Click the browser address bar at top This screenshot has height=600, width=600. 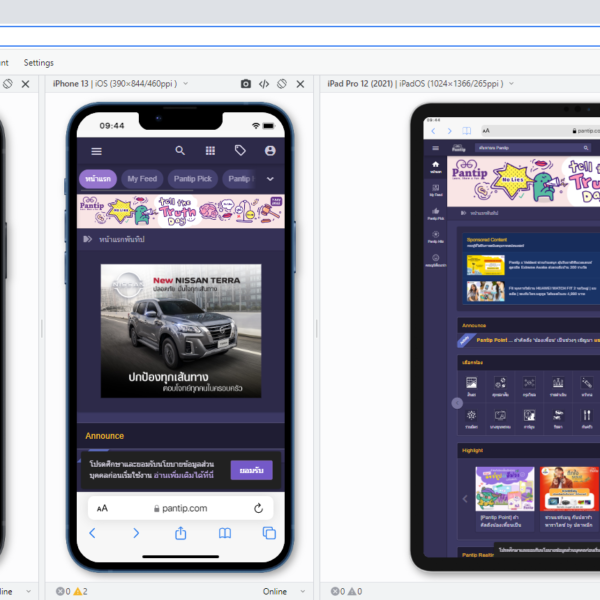[300, 36]
